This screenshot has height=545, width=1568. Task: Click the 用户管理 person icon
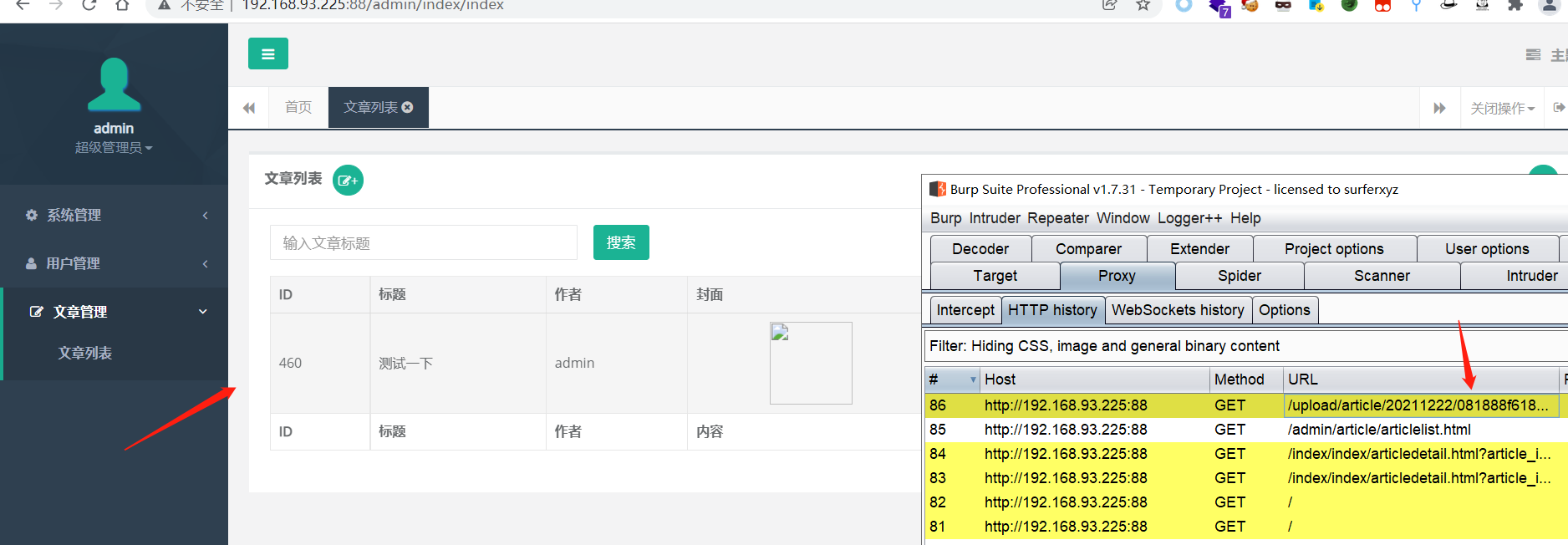pos(32,263)
